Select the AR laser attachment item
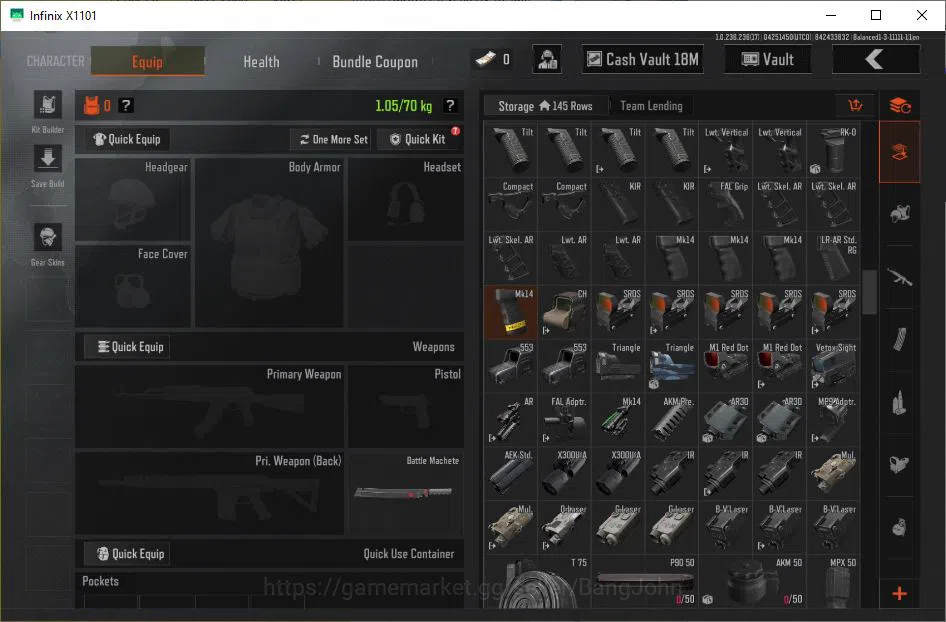The image size is (946, 622). coord(510,420)
